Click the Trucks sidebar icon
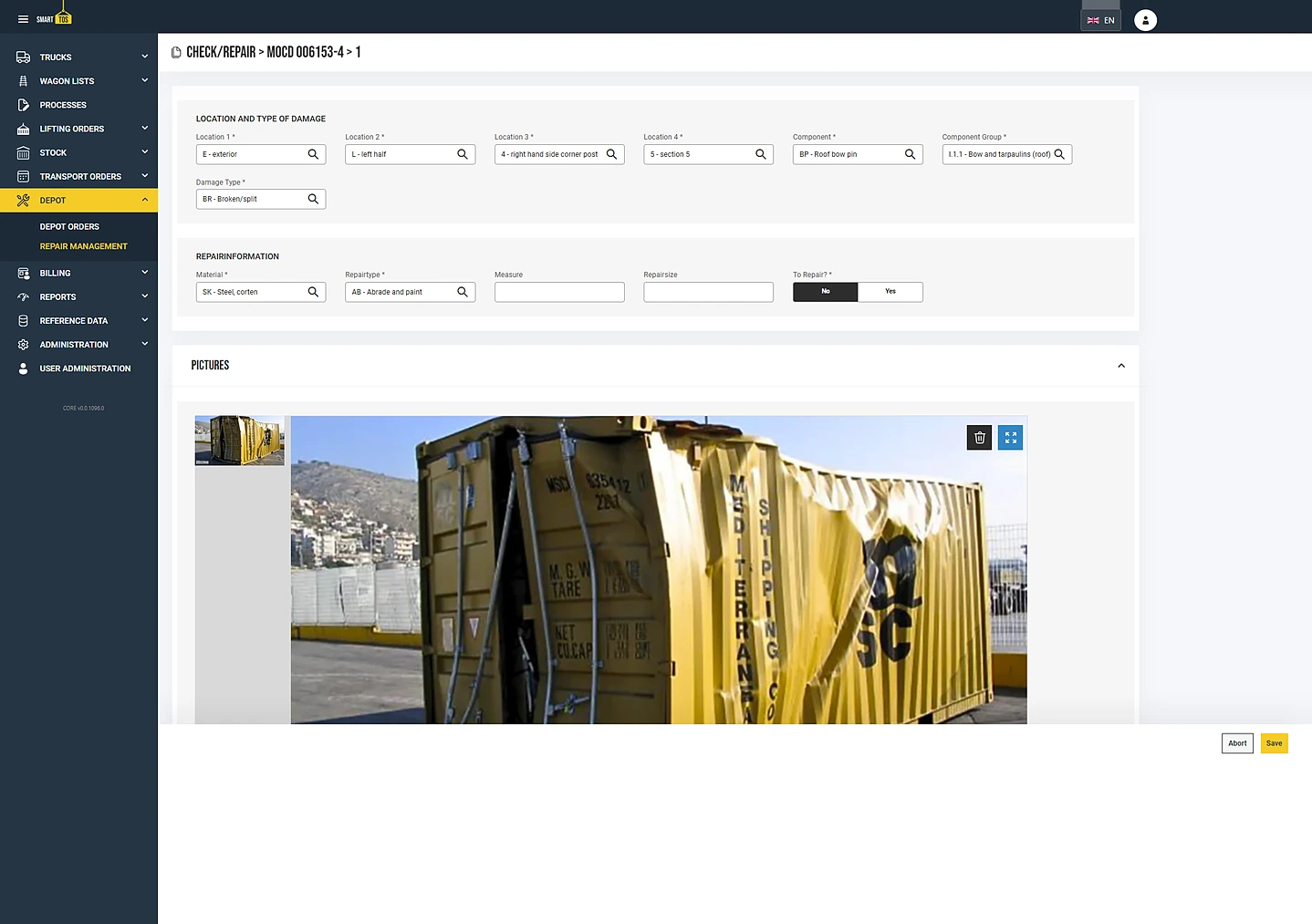Viewport: 1312px width, 924px height. pos(23,57)
